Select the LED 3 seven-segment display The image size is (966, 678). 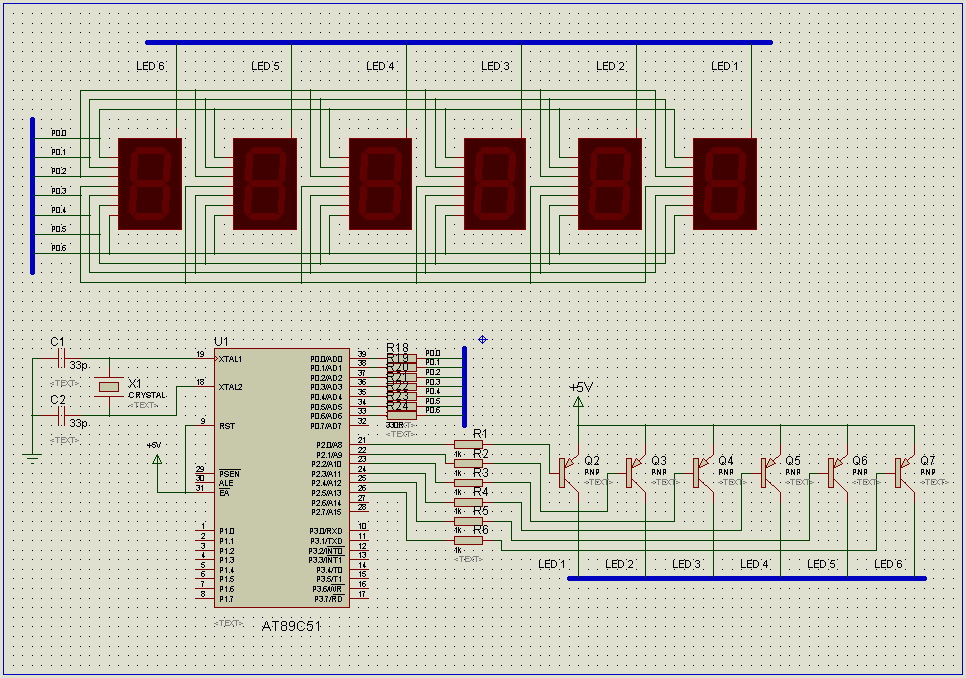pos(495,182)
